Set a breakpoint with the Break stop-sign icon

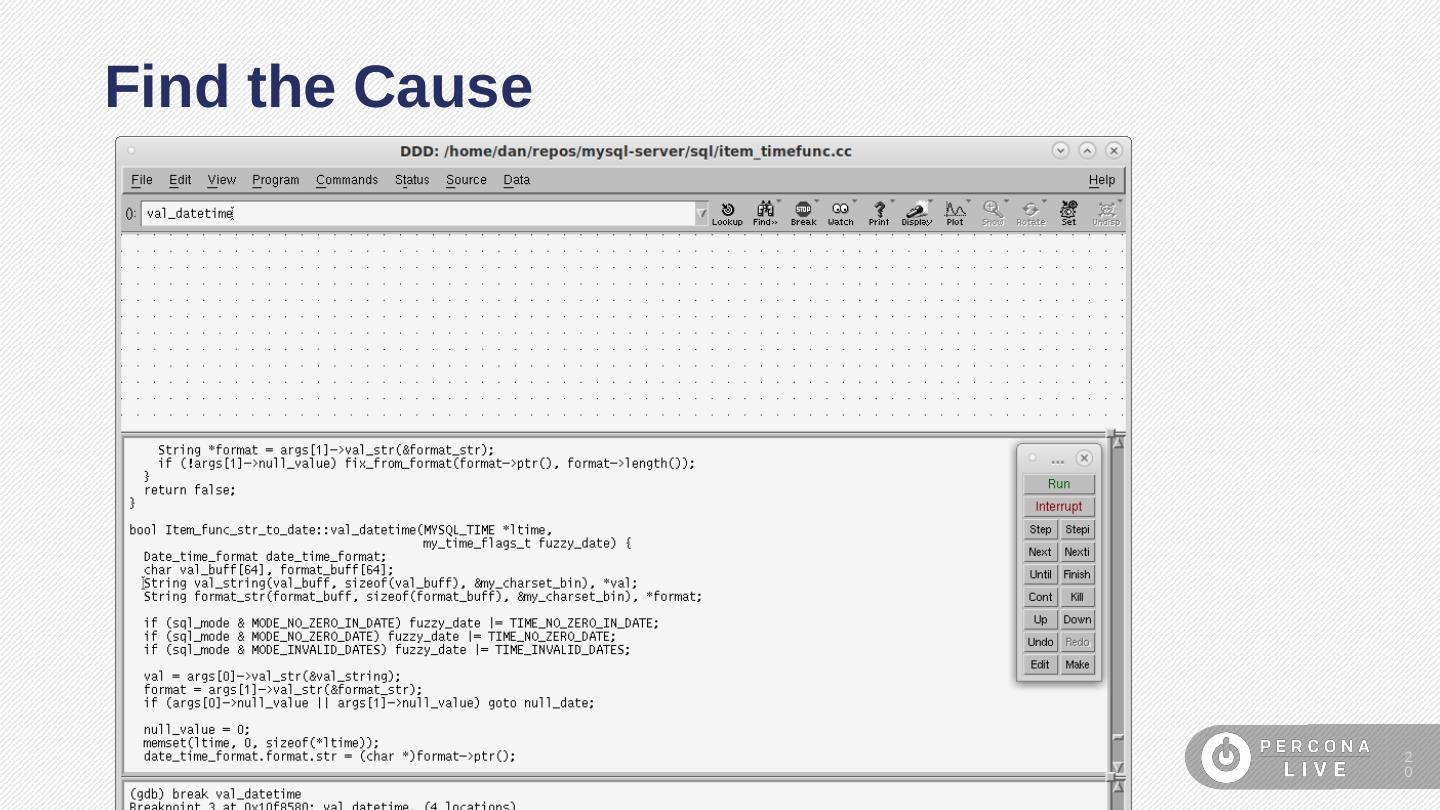pos(803,213)
